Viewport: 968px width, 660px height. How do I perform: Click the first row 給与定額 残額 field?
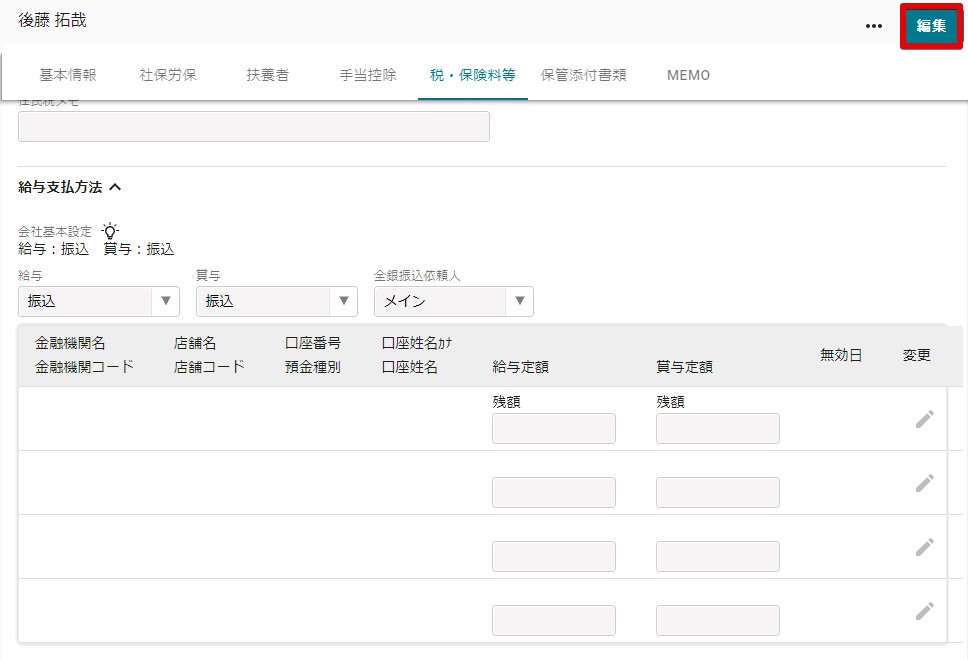click(x=554, y=428)
